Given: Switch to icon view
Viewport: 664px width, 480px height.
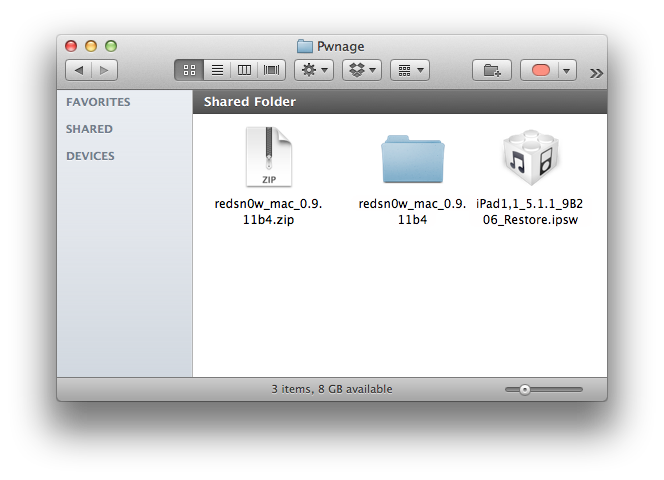Looking at the screenshot, I should [189, 70].
